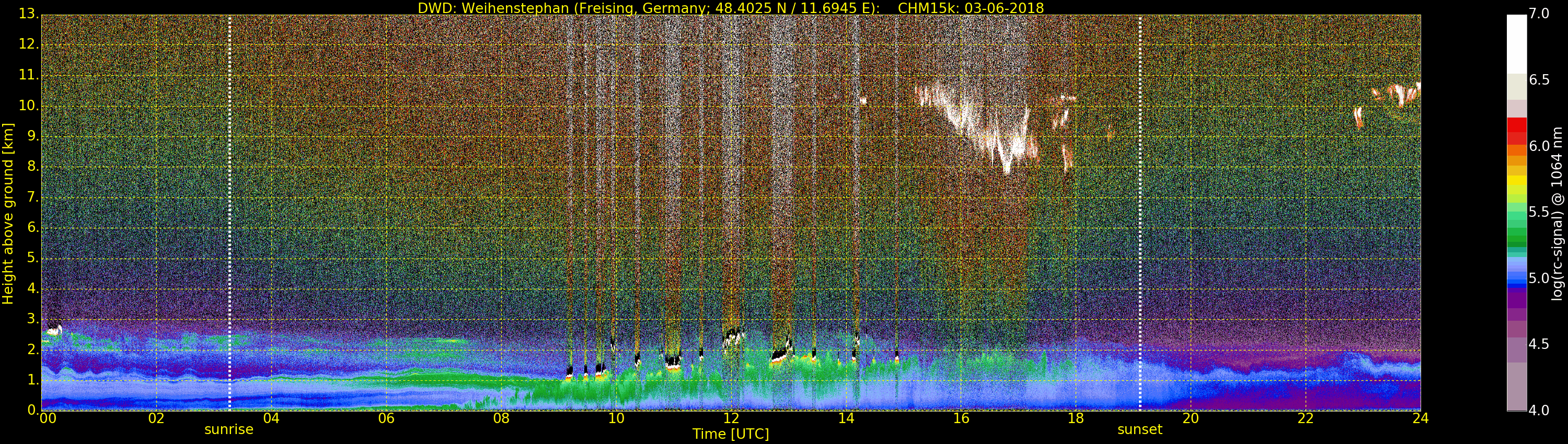Select the "sunrise" text label
Viewport: 1568px width, 444px height.
coord(229,429)
